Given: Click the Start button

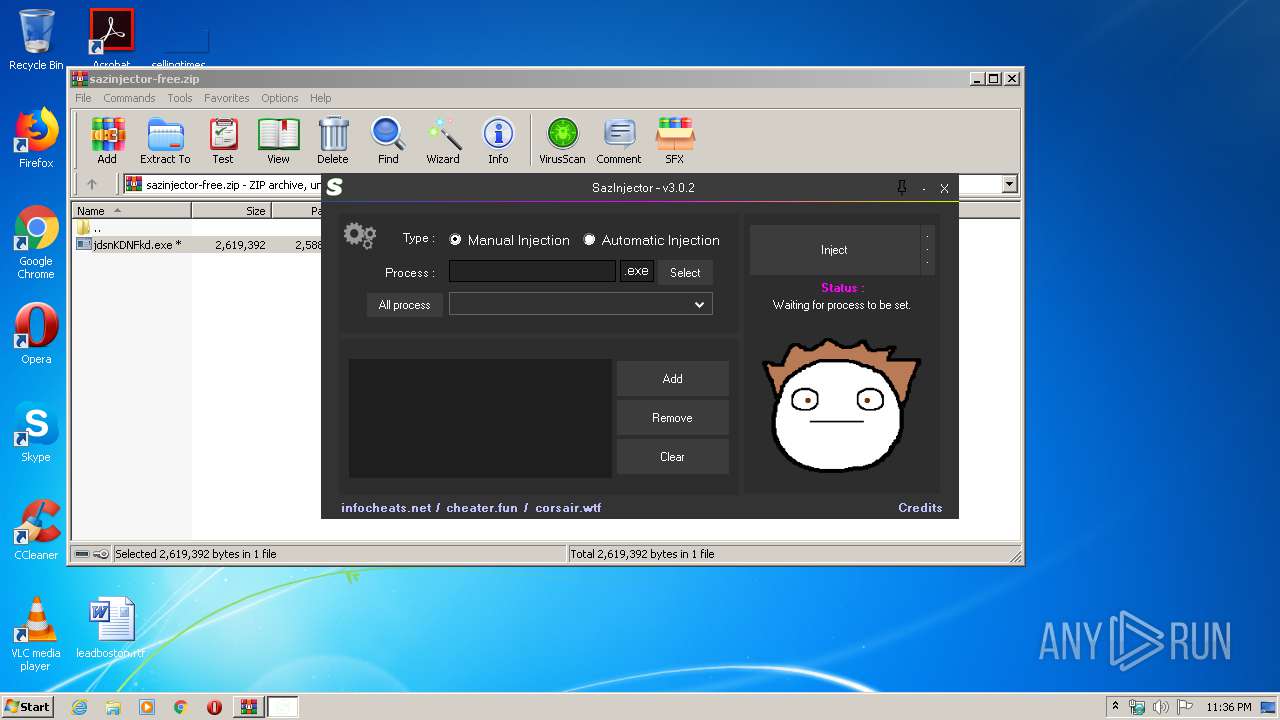Looking at the screenshot, I should coord(27,706).
